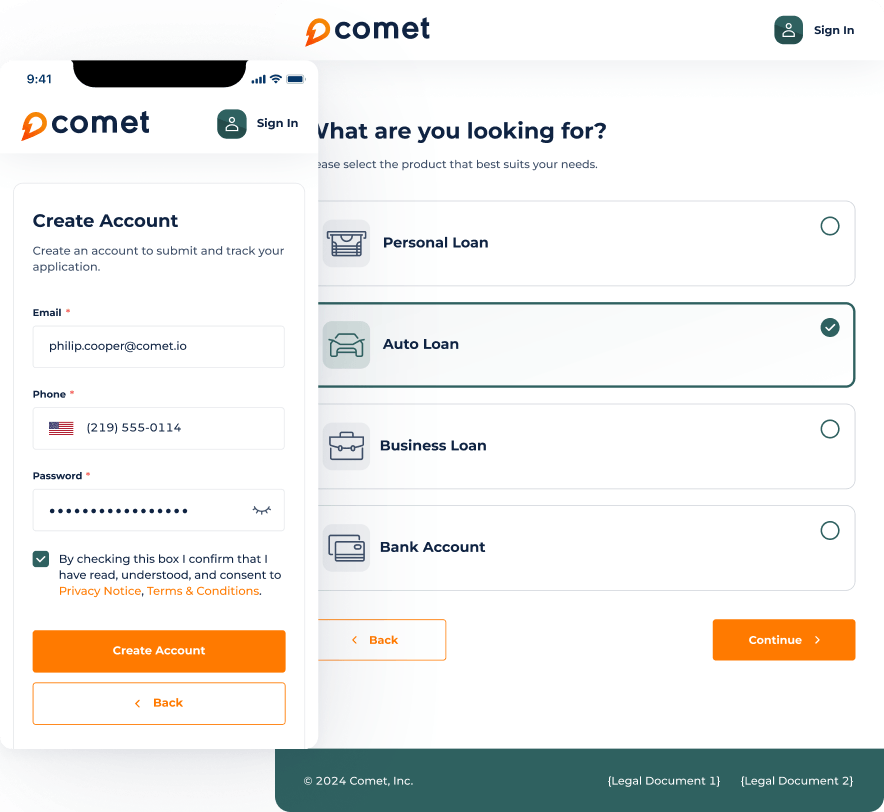
Task: Uncheck the privacy consent checkbox
Action: [x=41, y=559]
